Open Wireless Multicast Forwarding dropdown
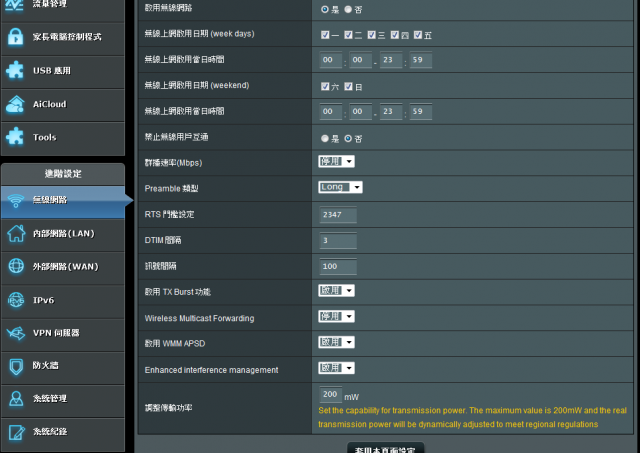 click(x=336, y=316)
